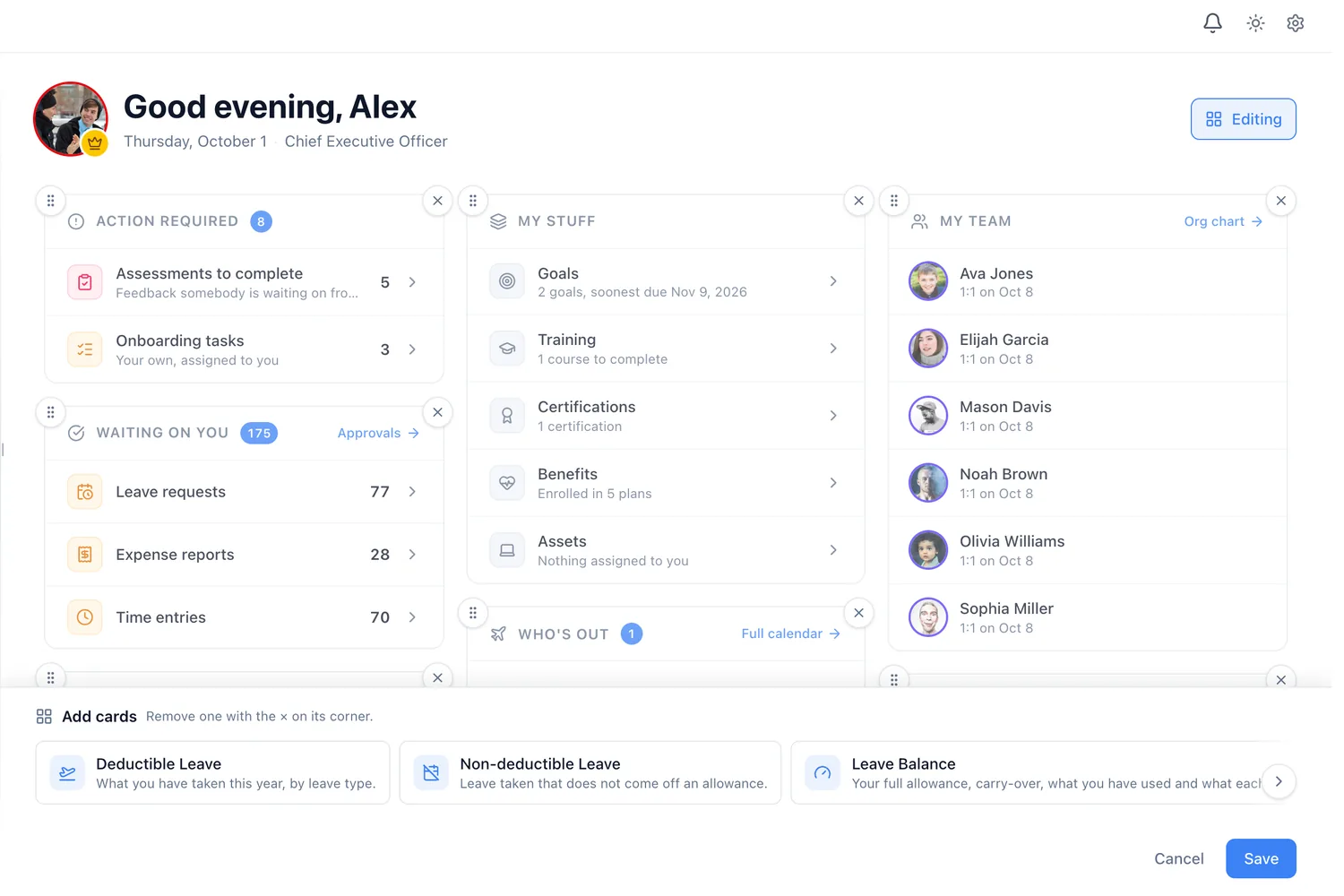This screenshot has width=1344, height=896.
Task: Open the settings gear
Action: (x=1295, y=23)
